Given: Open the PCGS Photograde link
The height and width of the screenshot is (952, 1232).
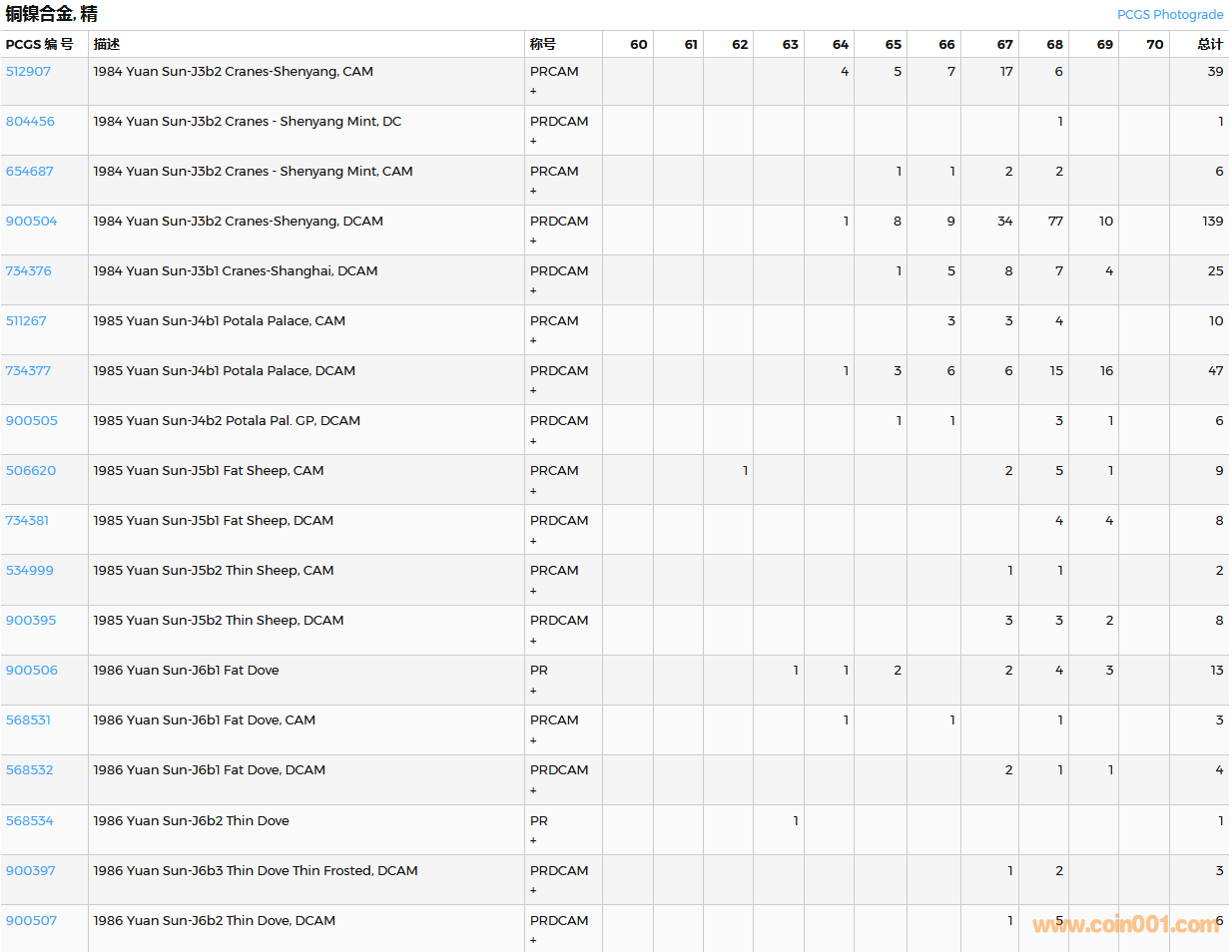Looking at the screenshot, I should [1169, 15].
